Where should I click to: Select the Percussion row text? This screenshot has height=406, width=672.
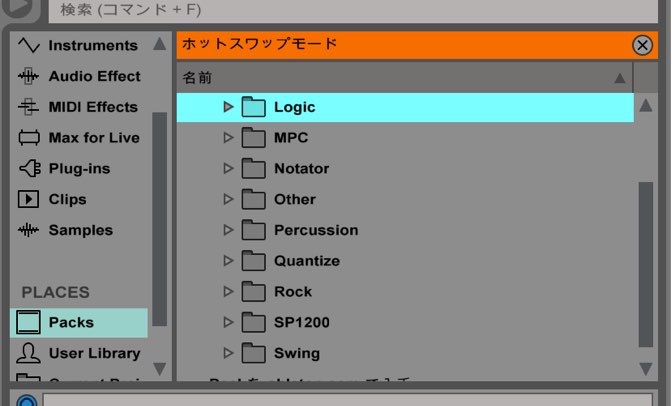316,230
